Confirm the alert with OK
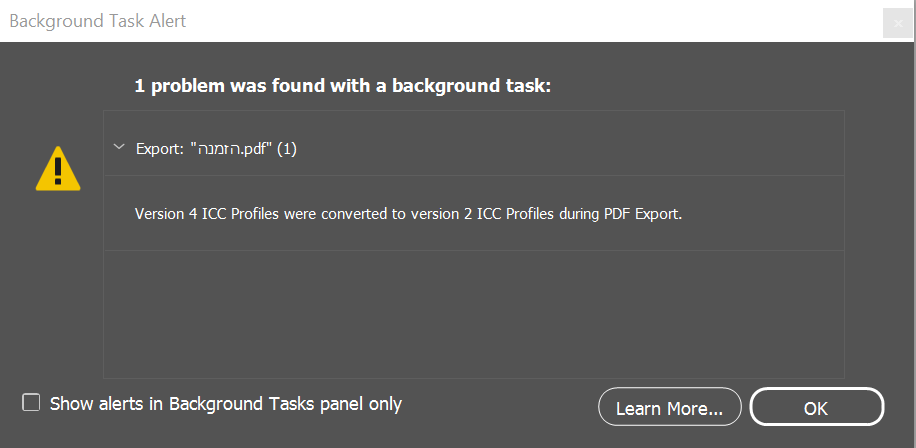 point(816,408)
